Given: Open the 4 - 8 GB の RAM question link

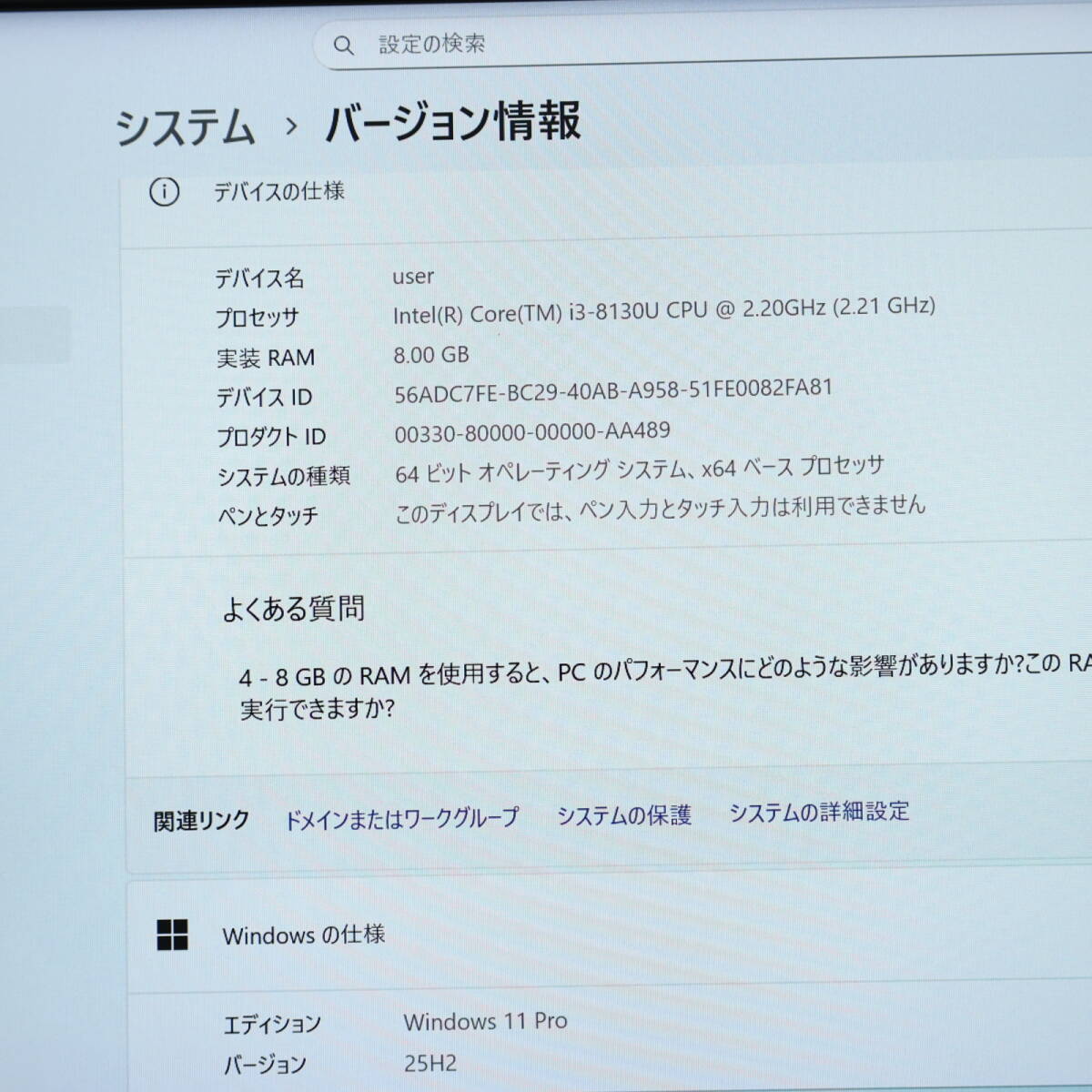Looking at the screenshot, I should (664, 687).
